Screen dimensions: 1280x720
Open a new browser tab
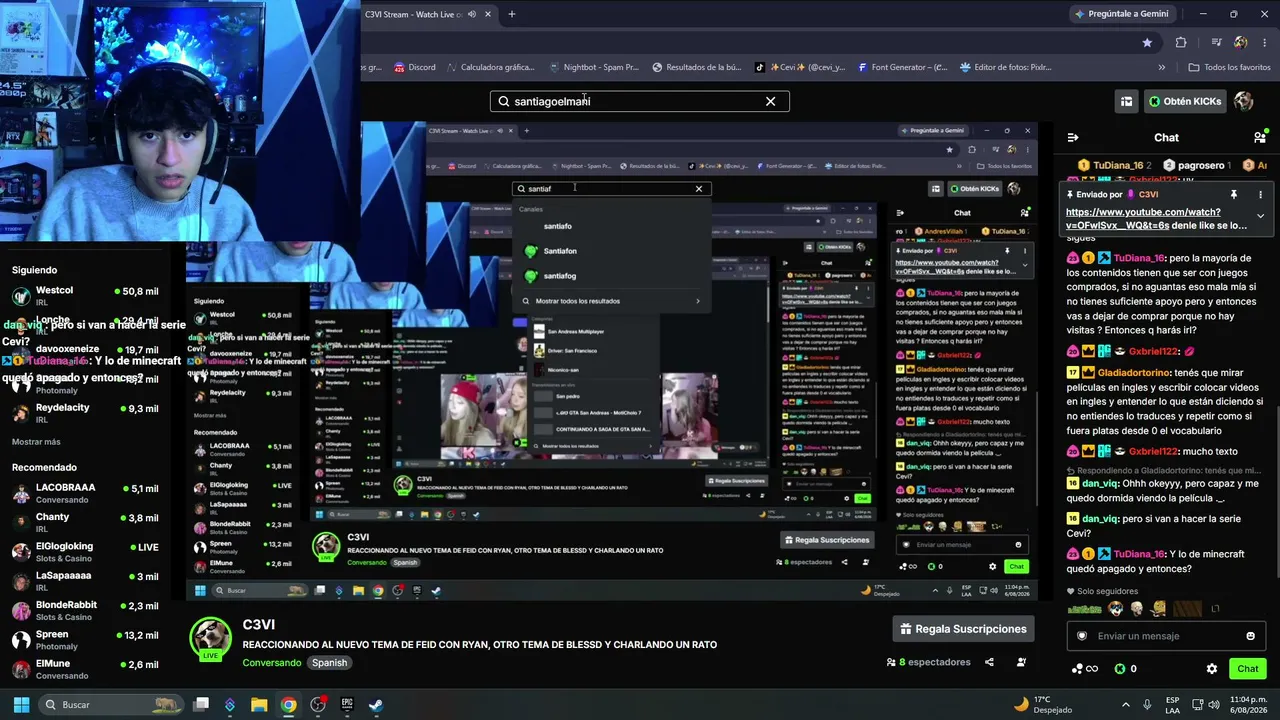(x=512, y=14)
